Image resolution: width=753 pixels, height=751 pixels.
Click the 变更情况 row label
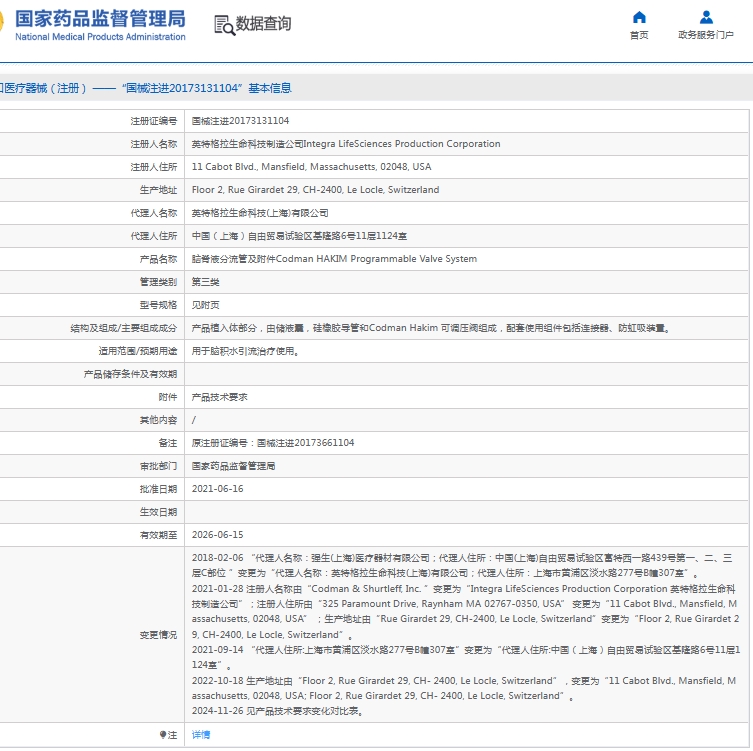coord(158,635)
